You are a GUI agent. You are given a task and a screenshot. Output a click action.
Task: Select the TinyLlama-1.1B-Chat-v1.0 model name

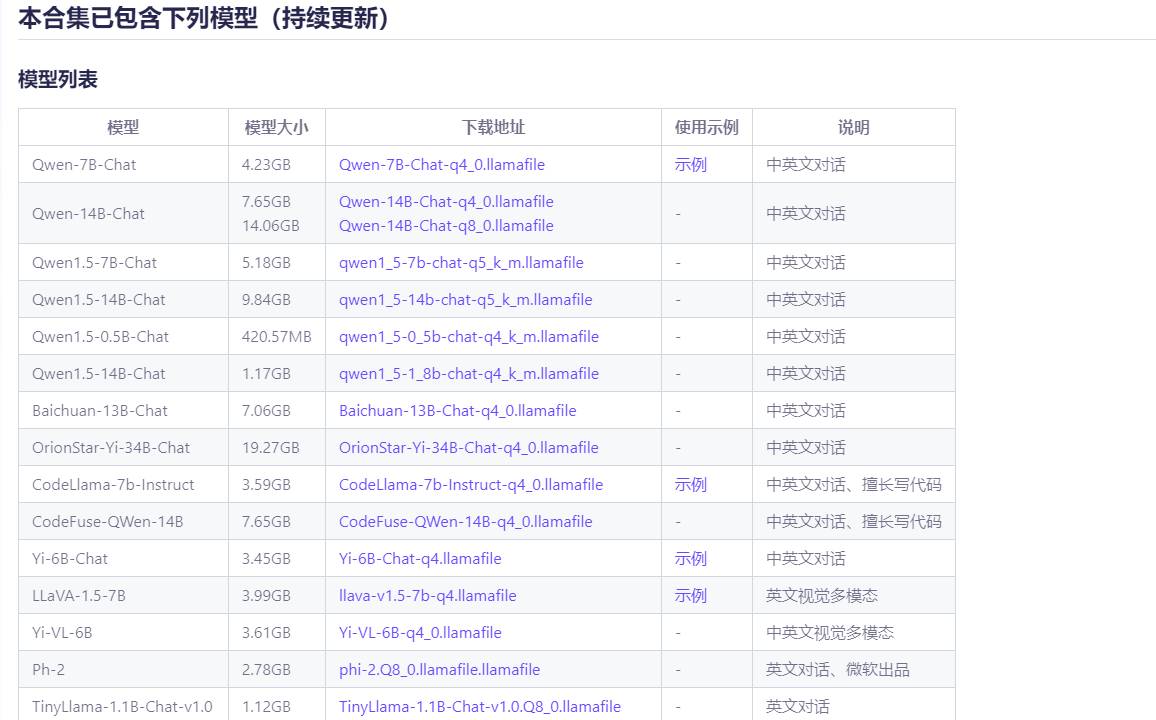pos(122,706)
